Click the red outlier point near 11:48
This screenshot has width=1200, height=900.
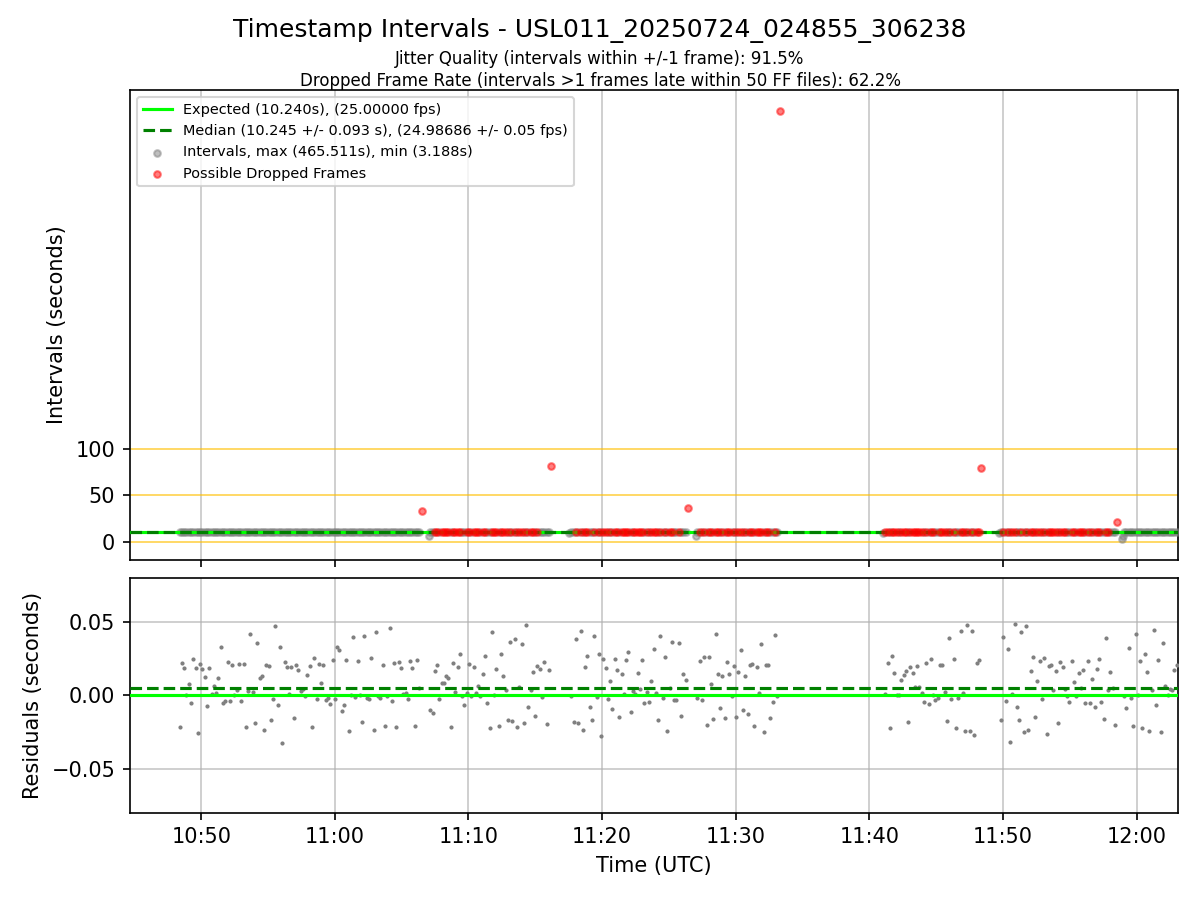[981, 468]
